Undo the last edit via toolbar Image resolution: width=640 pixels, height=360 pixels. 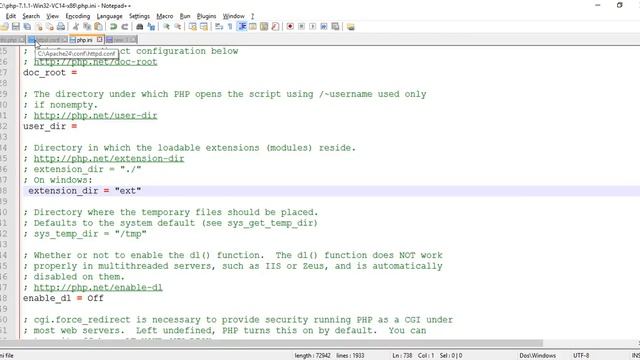[113, 27]
